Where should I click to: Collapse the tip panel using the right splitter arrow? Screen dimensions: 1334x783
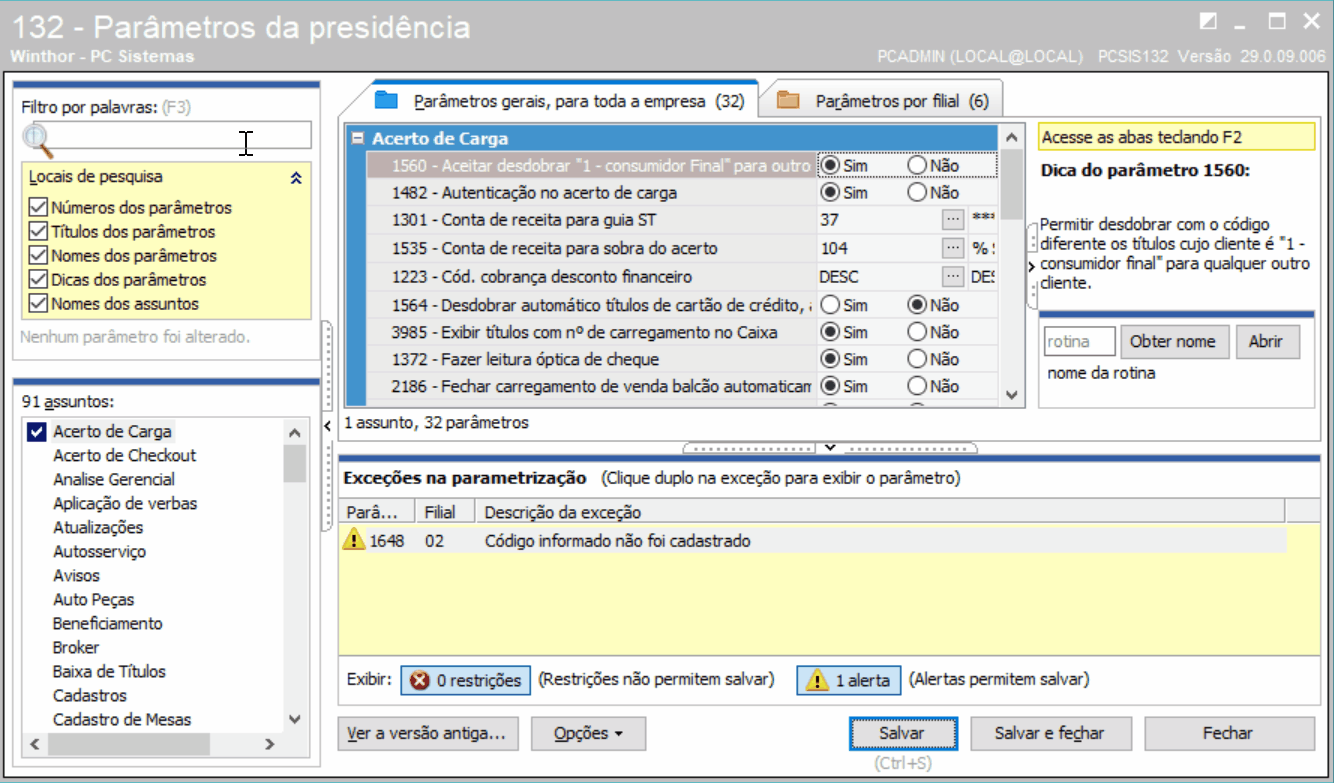pos(1031,267)
